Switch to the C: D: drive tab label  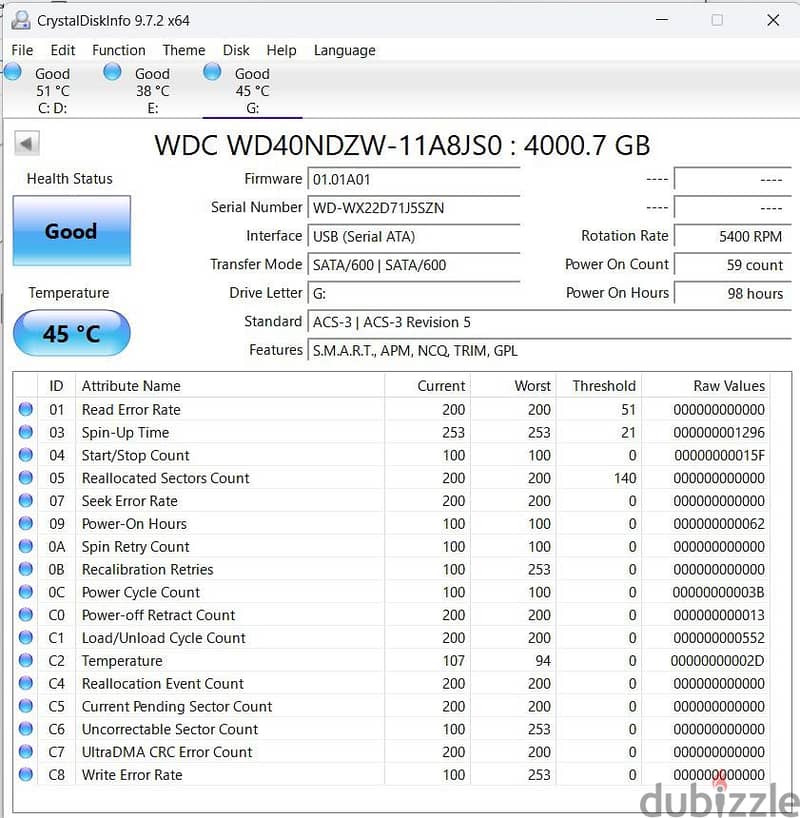(53, 109)
